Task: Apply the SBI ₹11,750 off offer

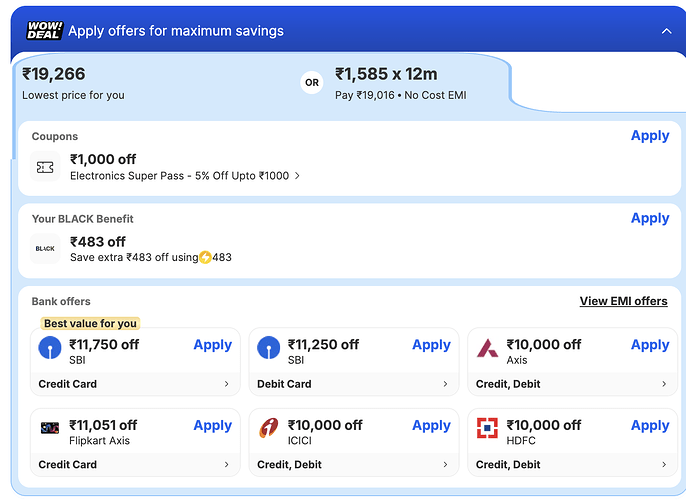Action: pos(212,345)
